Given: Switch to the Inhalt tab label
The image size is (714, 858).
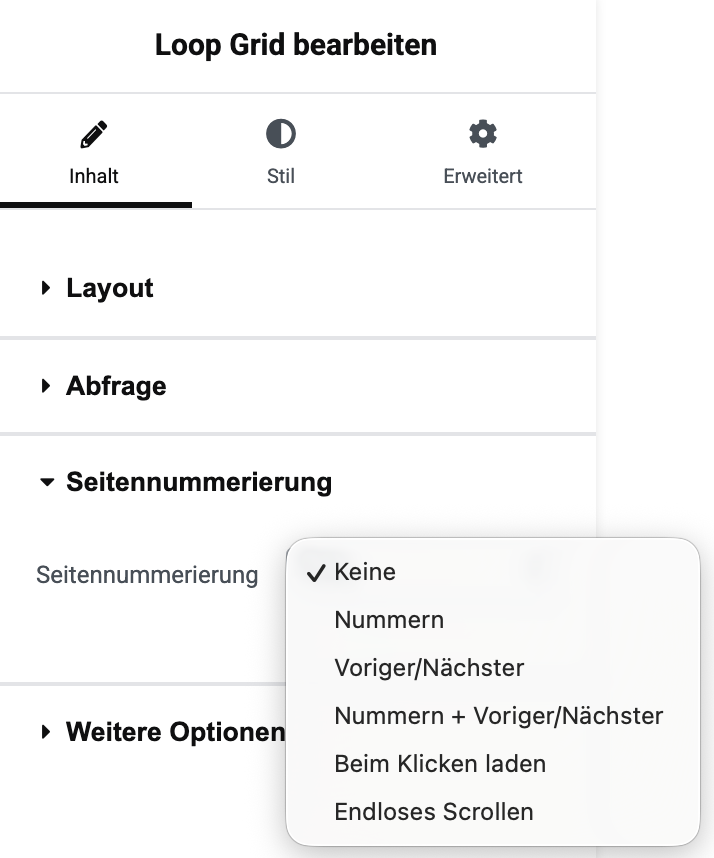Looking at the screenshot, I should tap(94, 176).
